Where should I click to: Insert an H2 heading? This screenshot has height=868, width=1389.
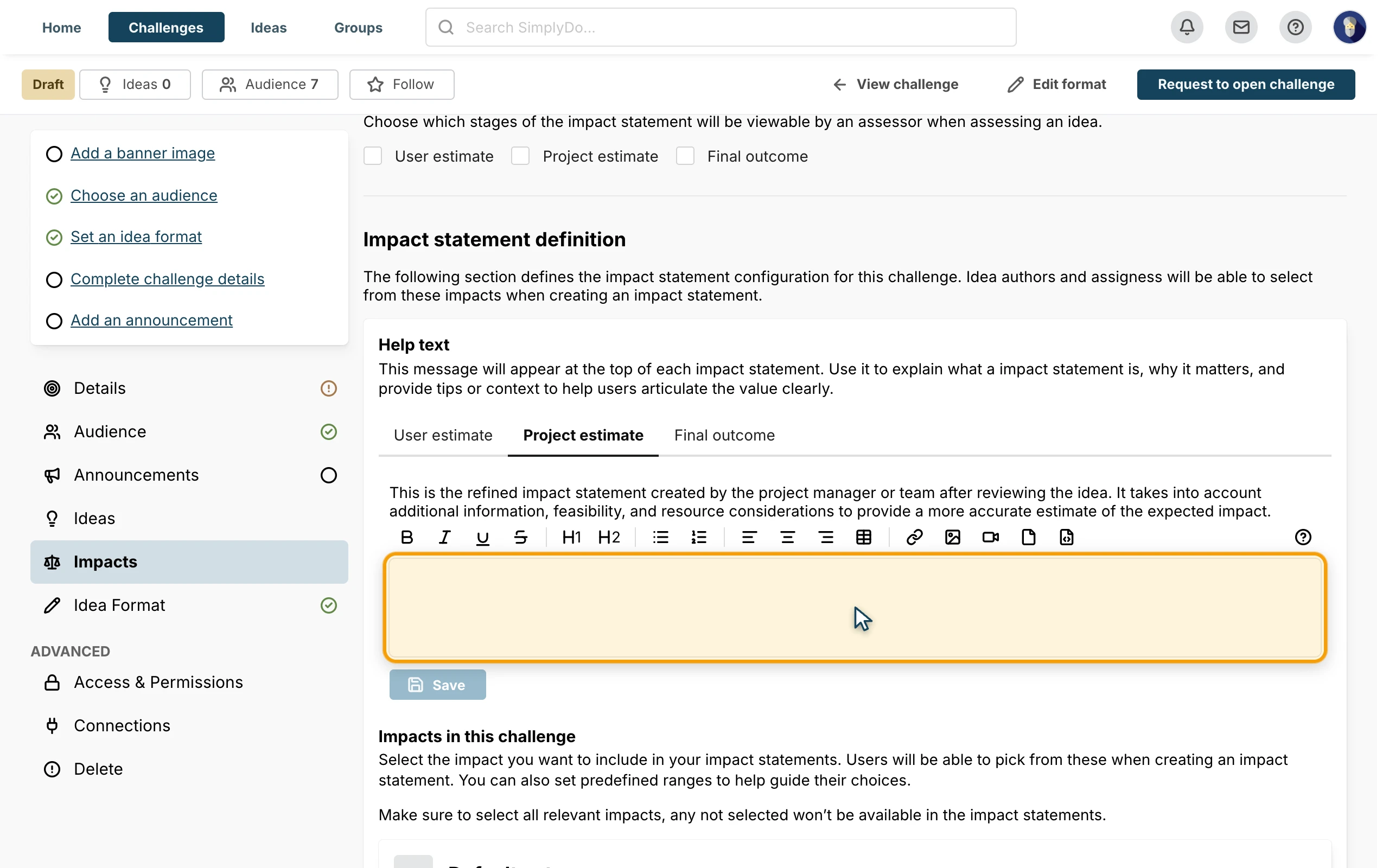click(x=609, y=537)
